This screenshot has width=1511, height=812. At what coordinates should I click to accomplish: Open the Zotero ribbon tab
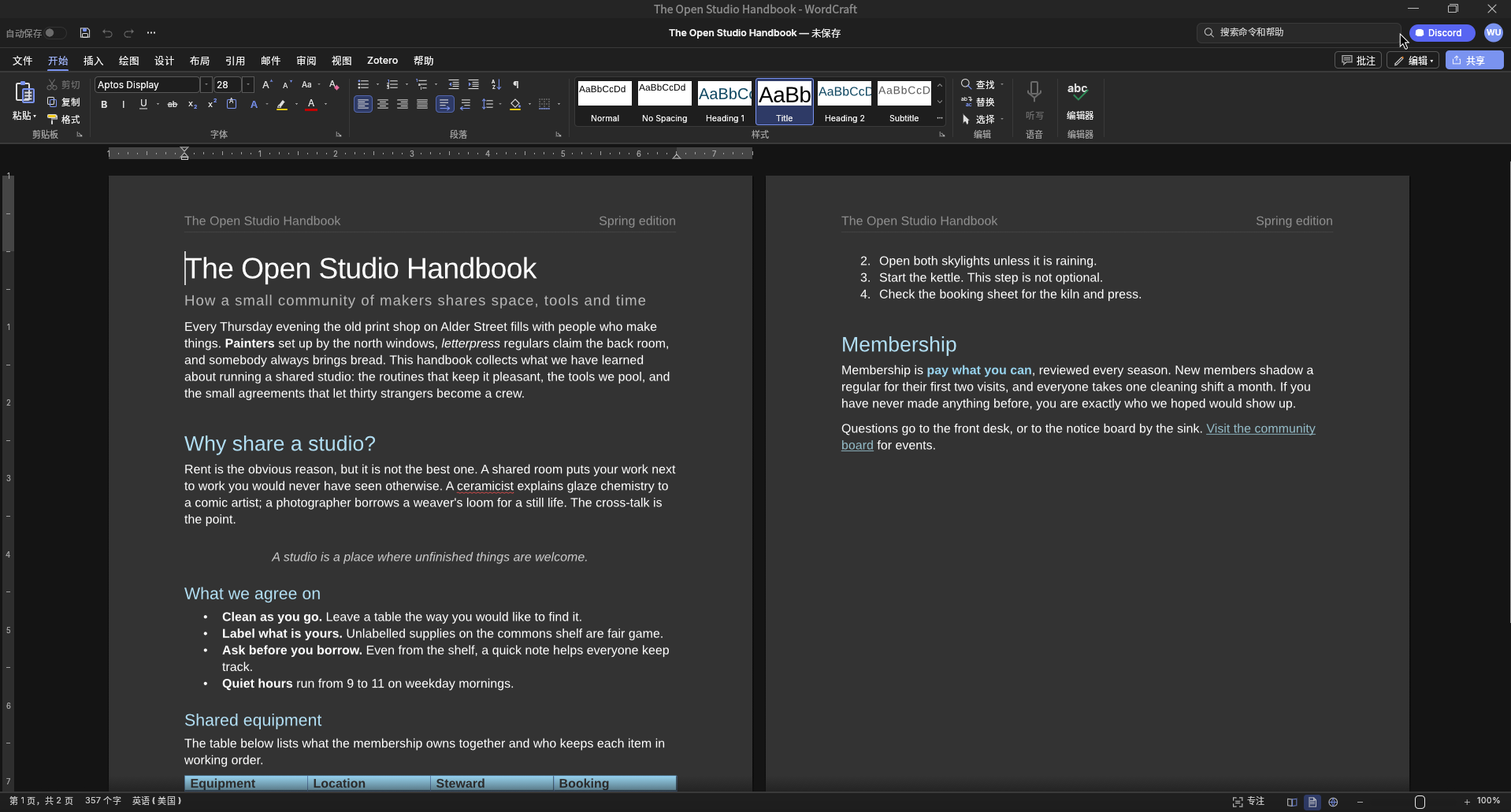tap(382, 61)
